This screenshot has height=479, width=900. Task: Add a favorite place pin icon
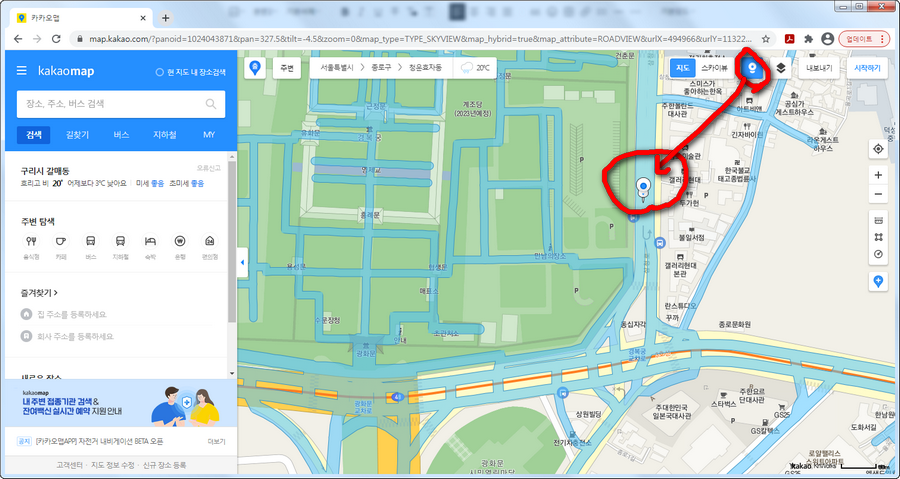coord(878,281)
